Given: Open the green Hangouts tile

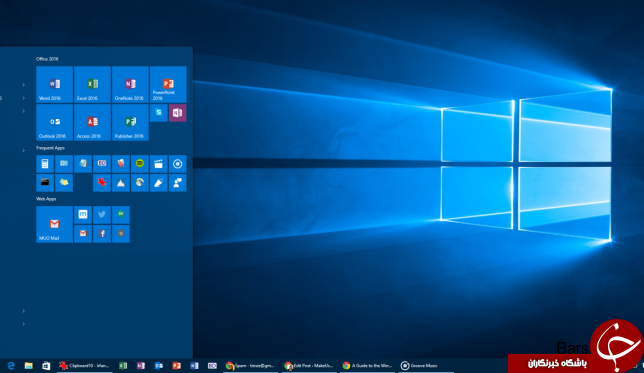Looking at the screenshot, I should click(121, 215).
